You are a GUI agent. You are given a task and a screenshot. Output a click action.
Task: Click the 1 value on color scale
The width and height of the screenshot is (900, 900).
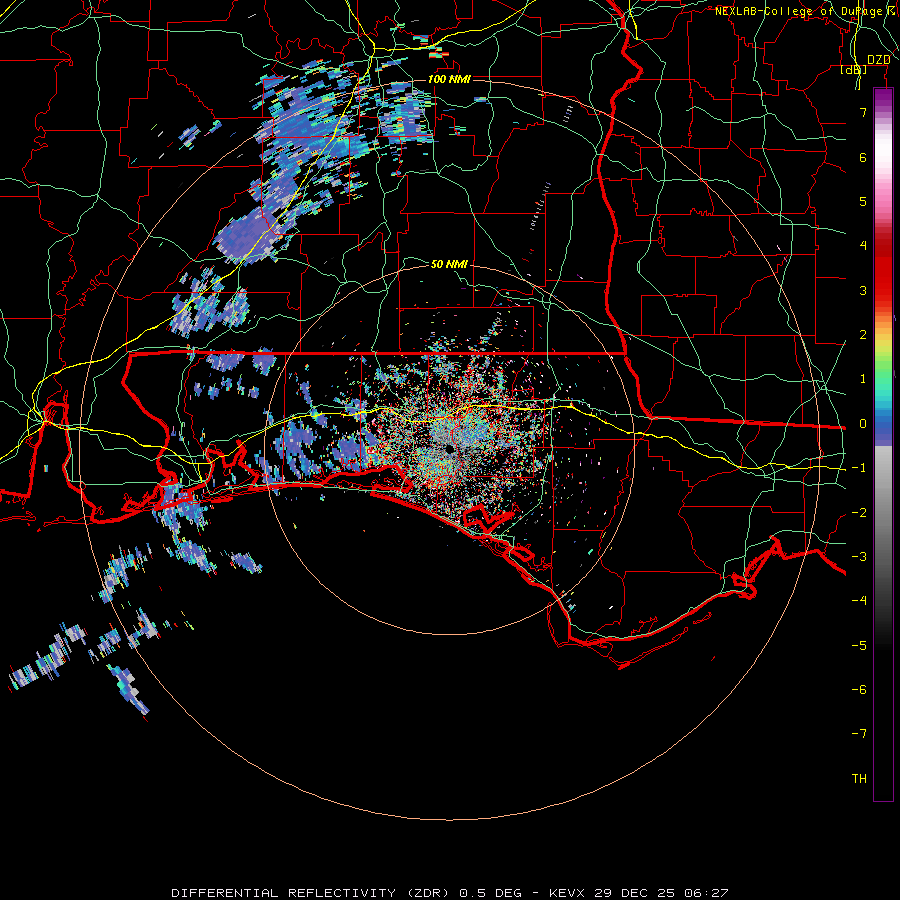coord(863,379)
